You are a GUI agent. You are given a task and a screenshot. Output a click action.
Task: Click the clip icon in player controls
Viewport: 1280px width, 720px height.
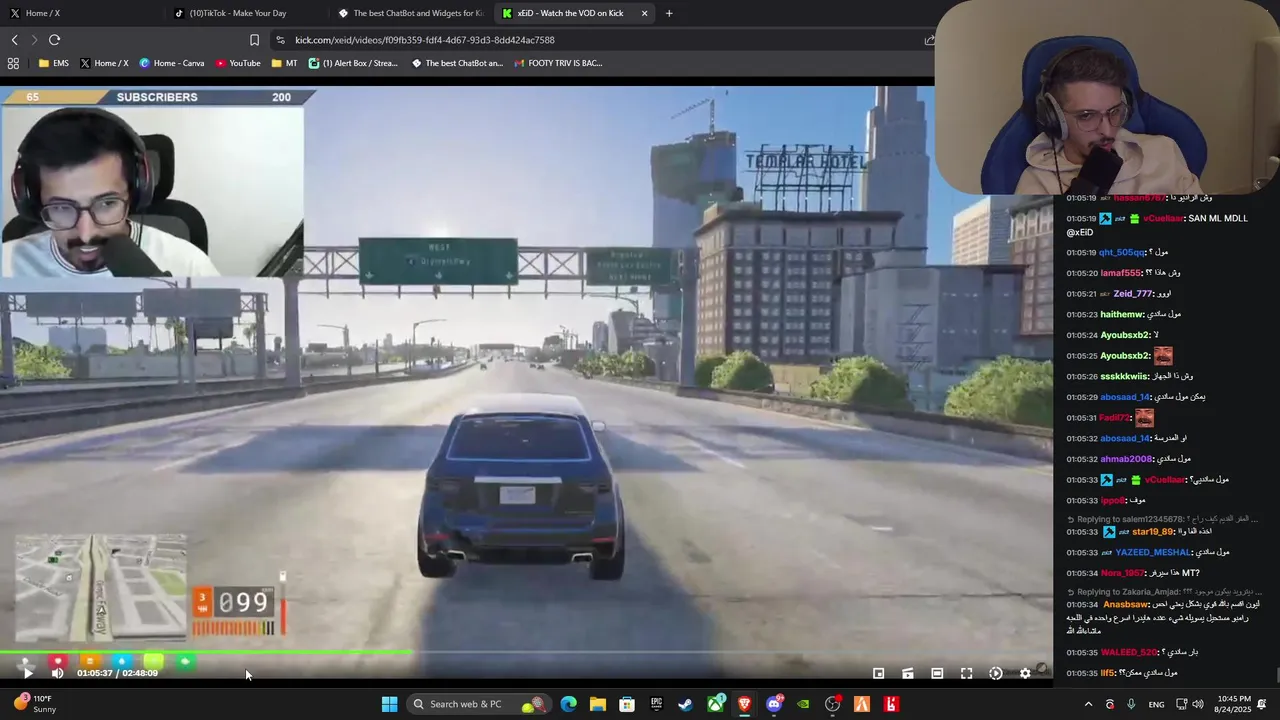tap(908, 673)
